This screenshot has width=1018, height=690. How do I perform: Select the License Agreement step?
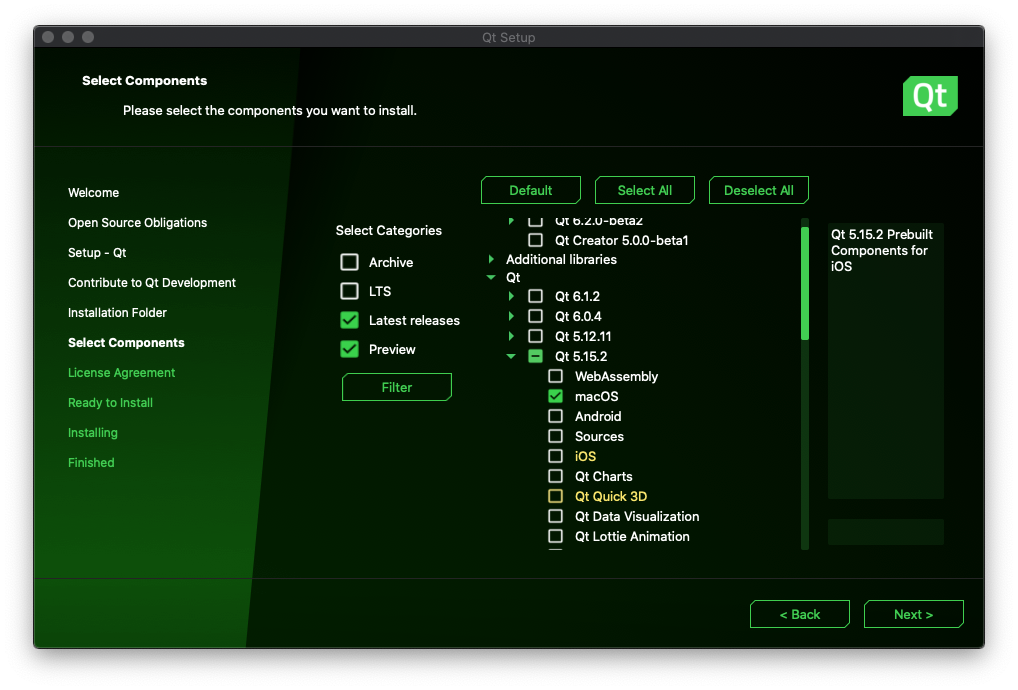121,373
